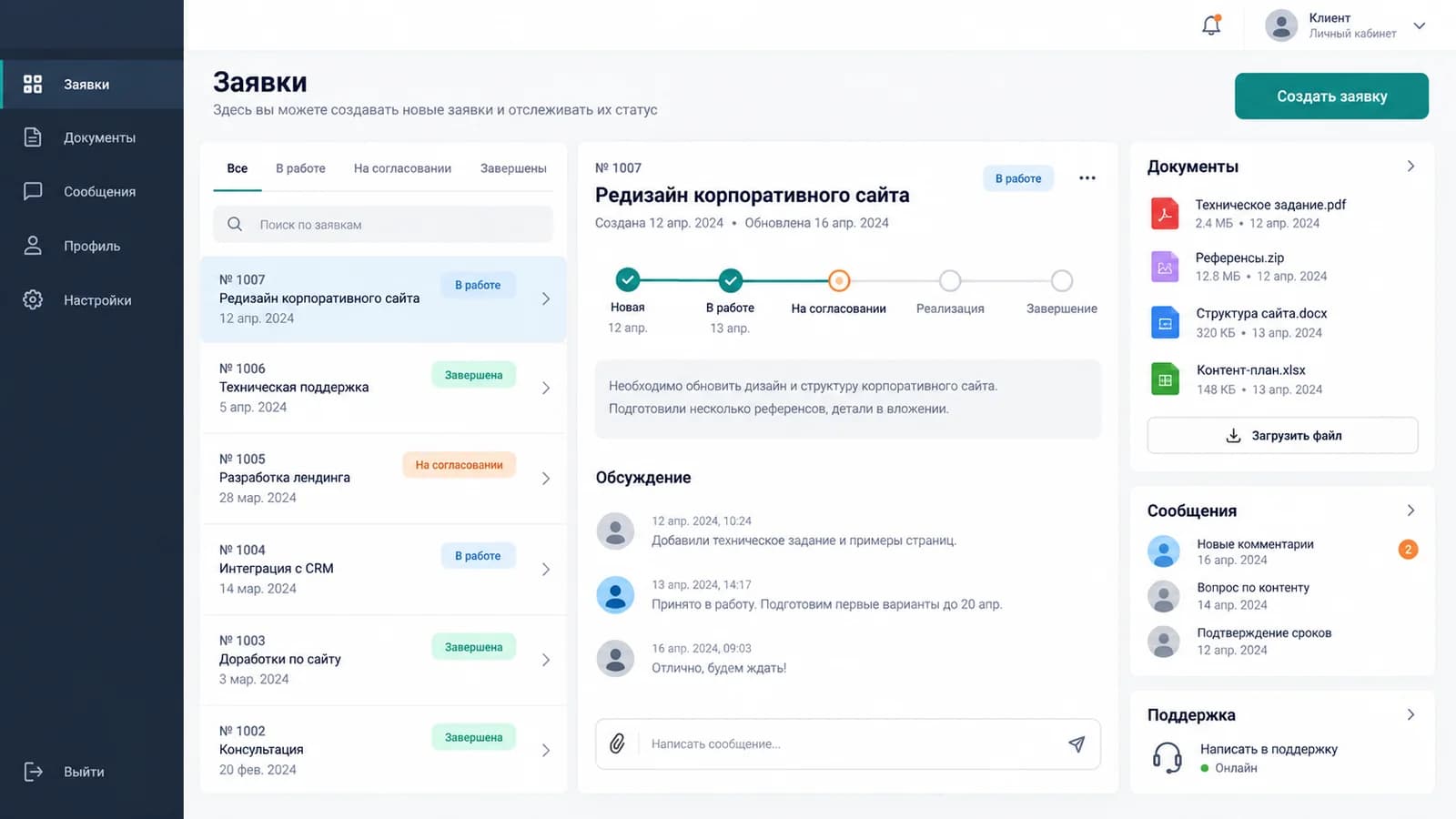Switch to the Завершены tab
This screenshot has height=819, width=1456.
click(513, 168)
